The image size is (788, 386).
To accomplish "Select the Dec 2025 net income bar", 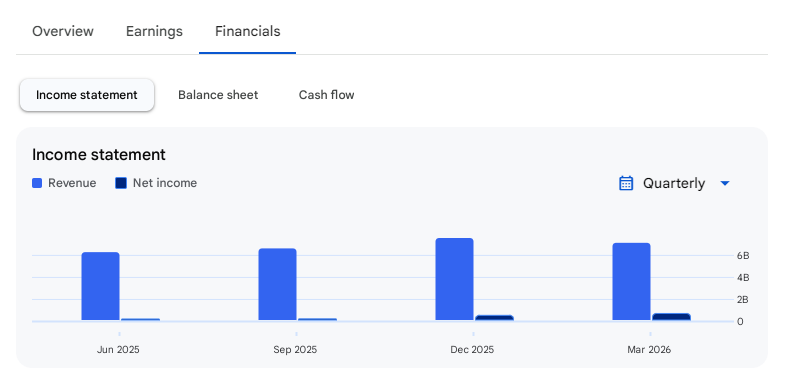I will coord(494,318).
